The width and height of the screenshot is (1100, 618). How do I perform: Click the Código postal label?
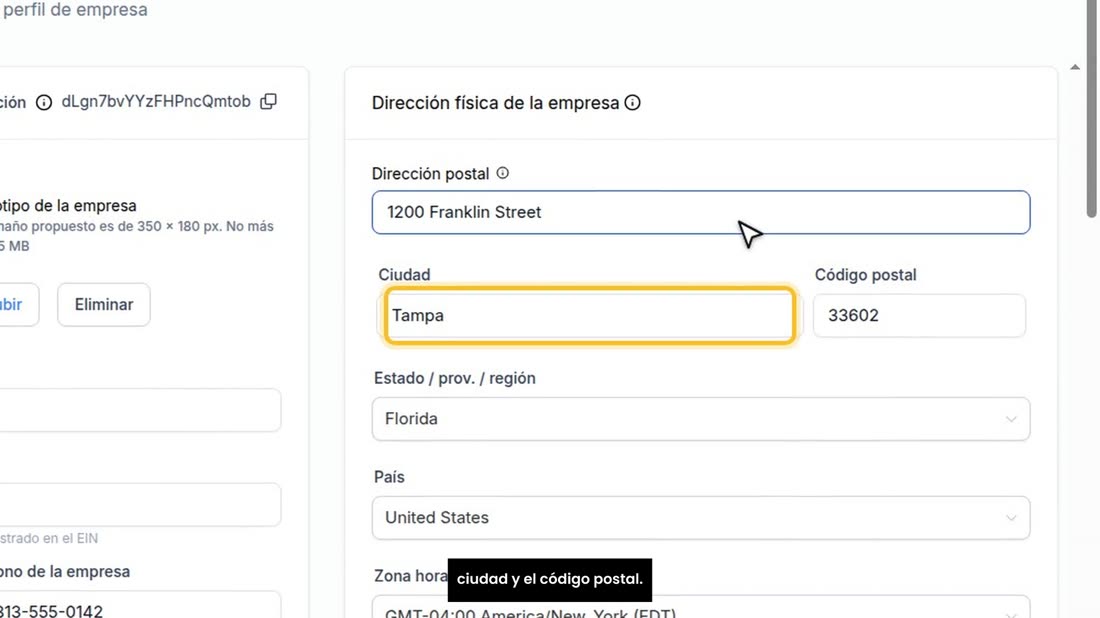866,275
